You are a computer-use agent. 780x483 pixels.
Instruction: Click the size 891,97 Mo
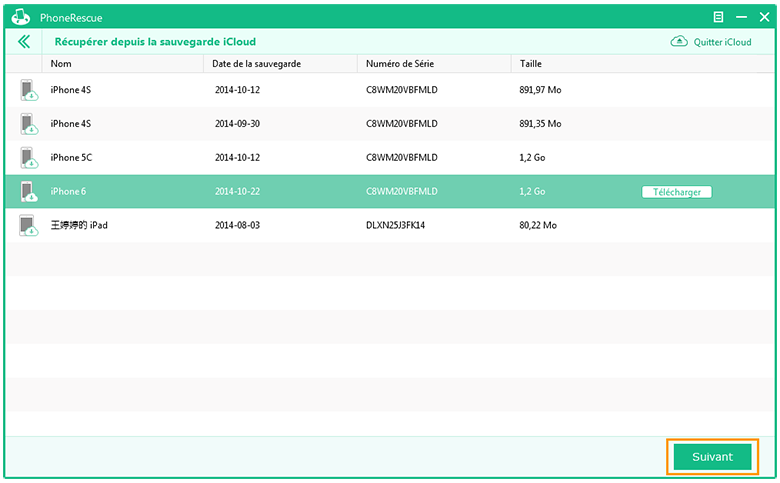click(540, 90)
